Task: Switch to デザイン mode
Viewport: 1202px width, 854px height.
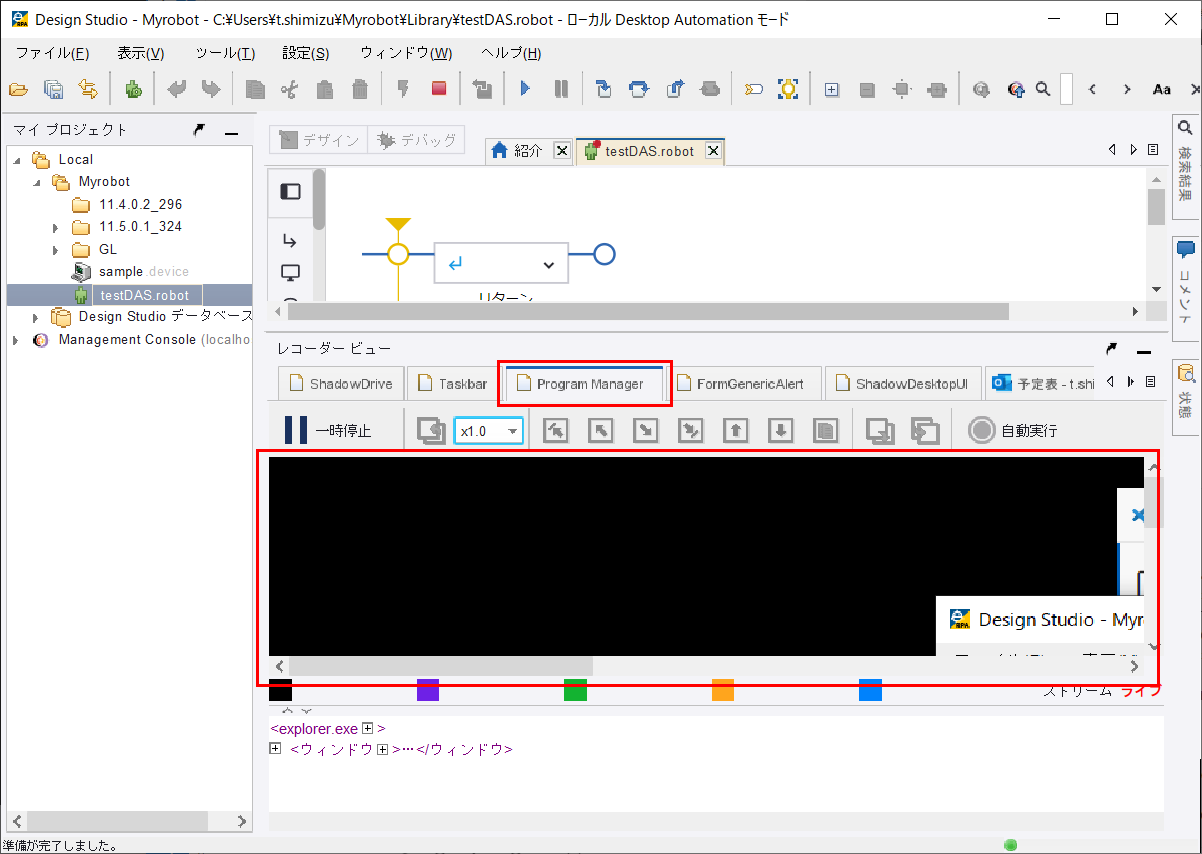Action: coord(319,141)
